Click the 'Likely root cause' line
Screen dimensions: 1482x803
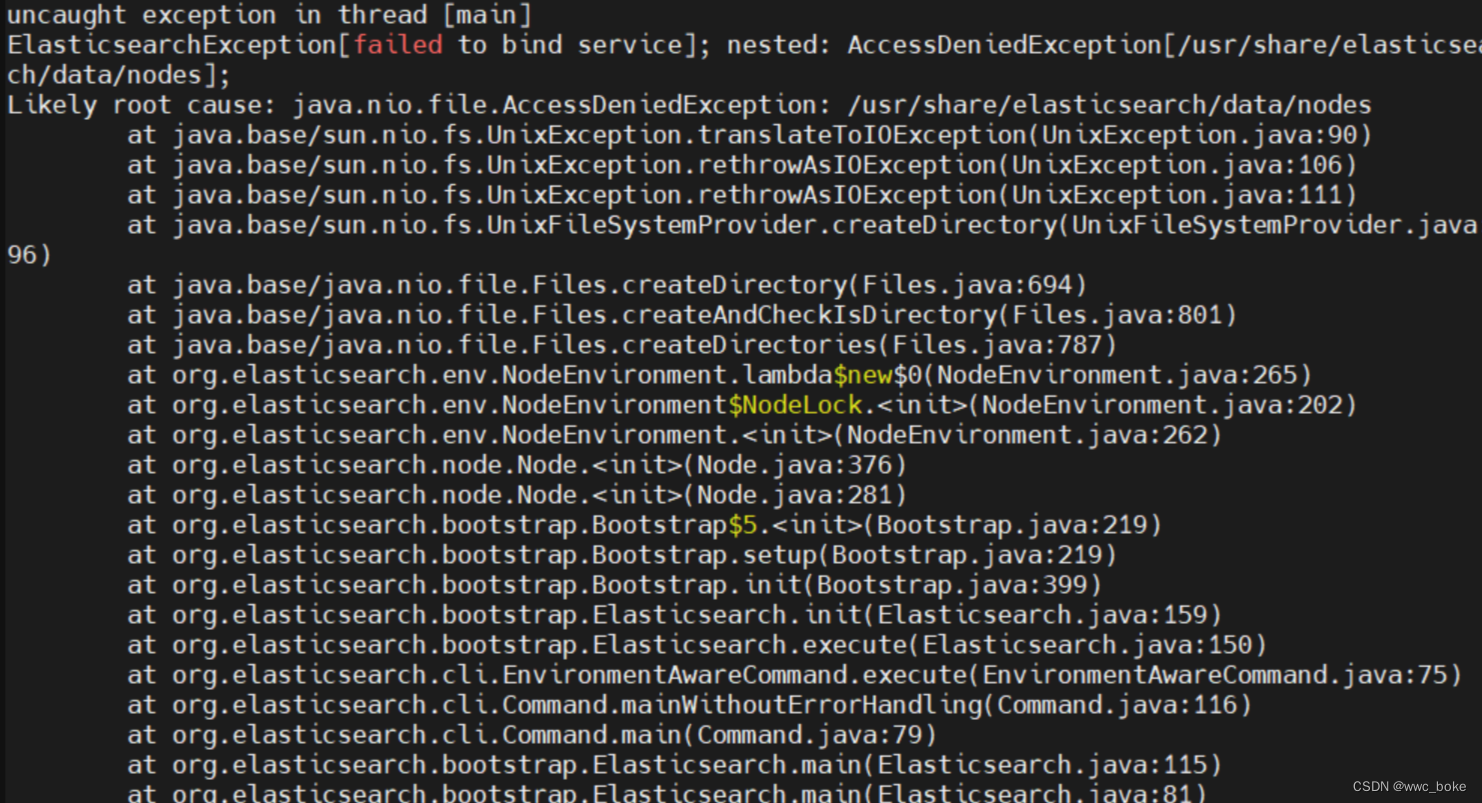(690, 105)
